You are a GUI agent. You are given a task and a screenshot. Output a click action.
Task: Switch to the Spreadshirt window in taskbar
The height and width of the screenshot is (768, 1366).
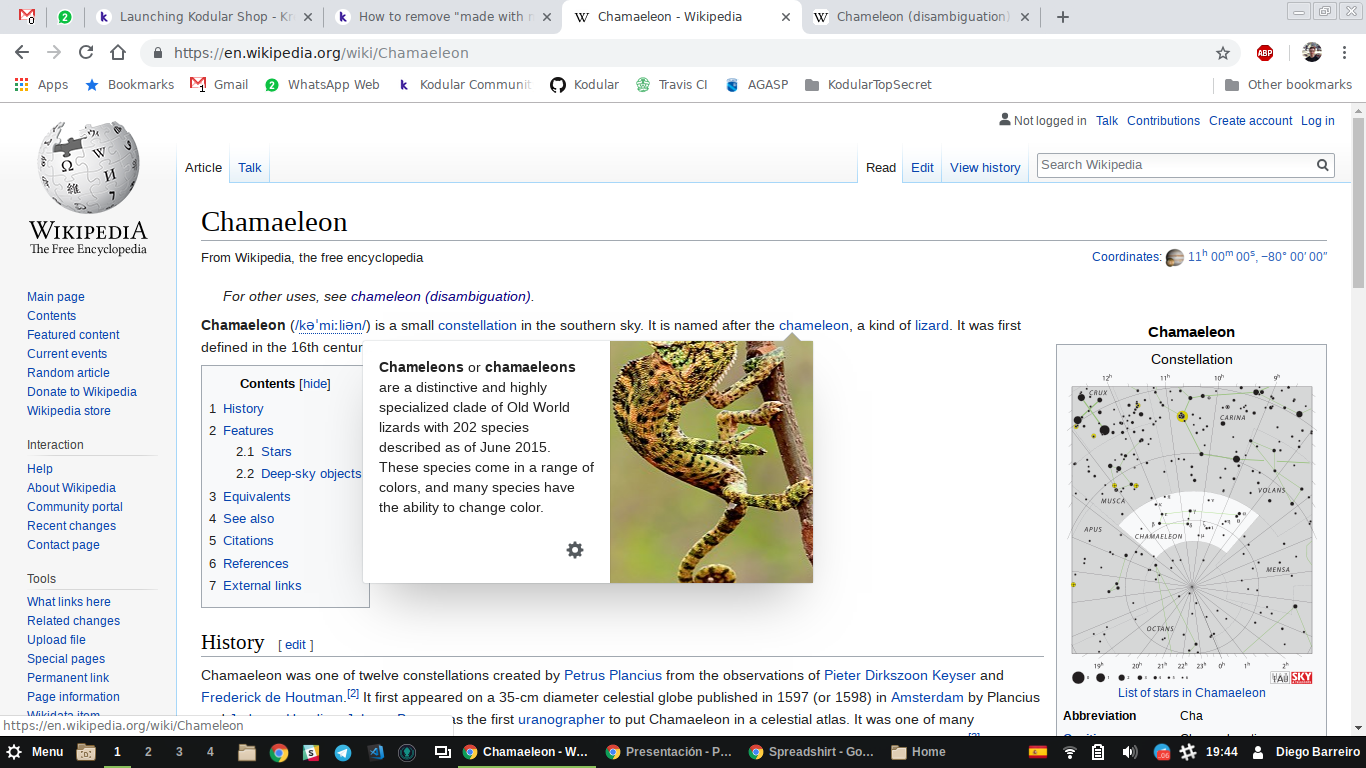click(810, 752)
